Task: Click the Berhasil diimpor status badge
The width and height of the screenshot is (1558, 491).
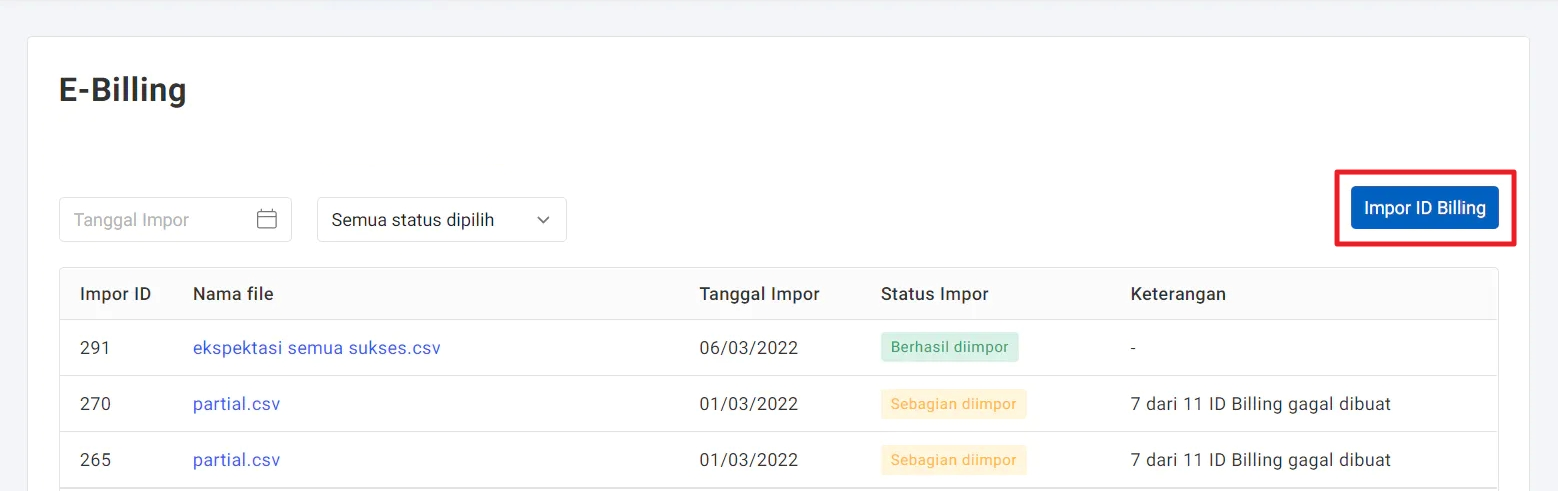Action: [949, 347]
